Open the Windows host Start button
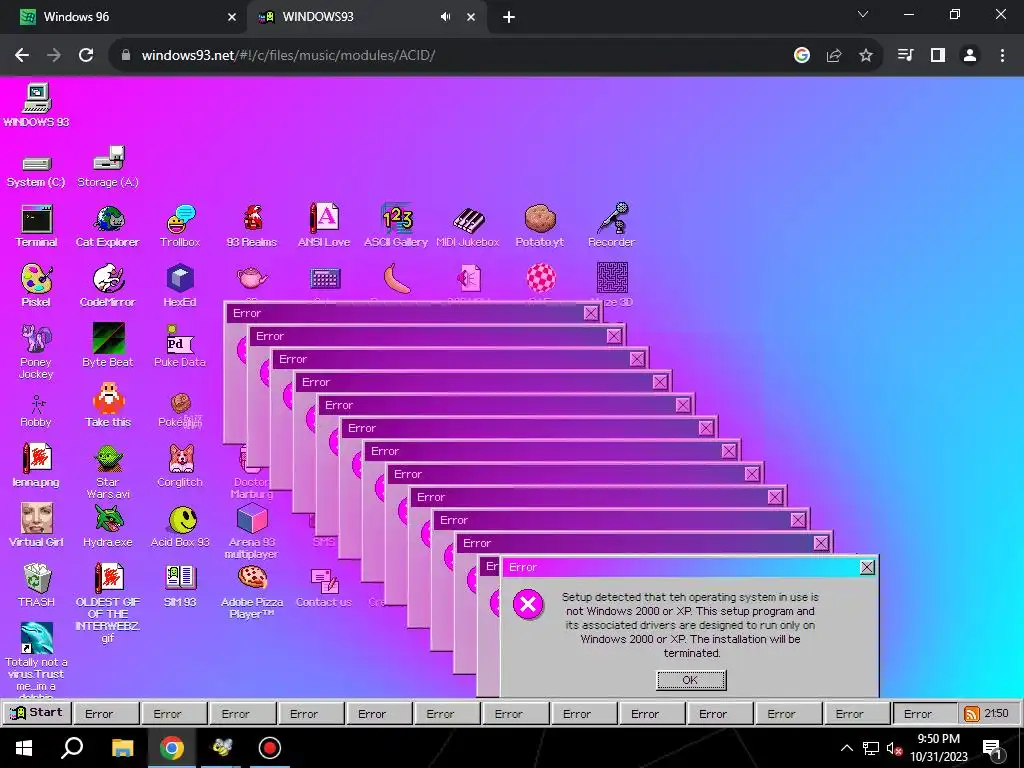Image resolution: width=1024 pixels, height=768 pixels. (24, 748)
